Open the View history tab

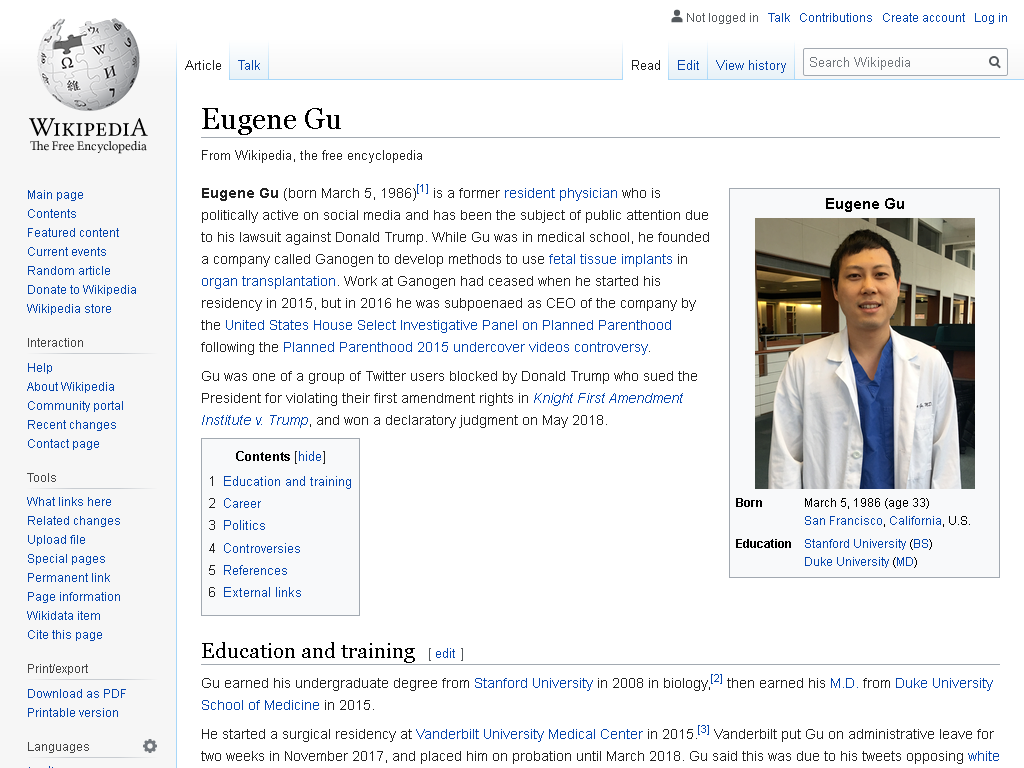point(751,65)
